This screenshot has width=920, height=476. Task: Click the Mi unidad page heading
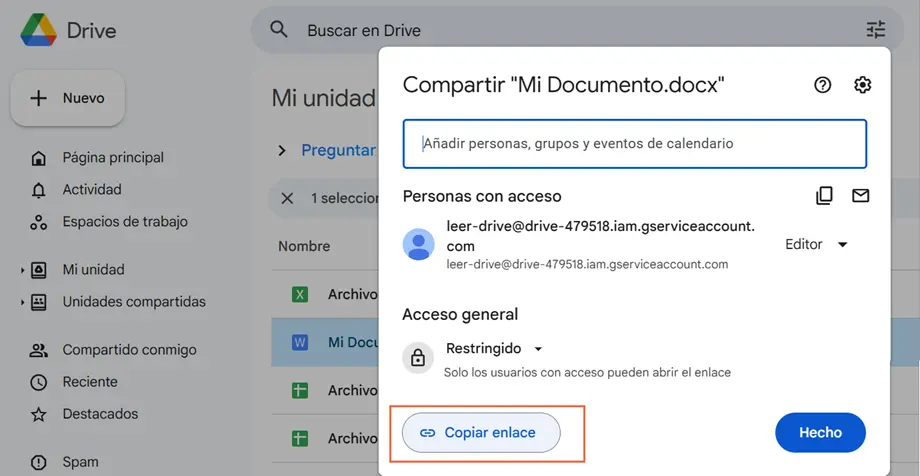click(323, 98)
